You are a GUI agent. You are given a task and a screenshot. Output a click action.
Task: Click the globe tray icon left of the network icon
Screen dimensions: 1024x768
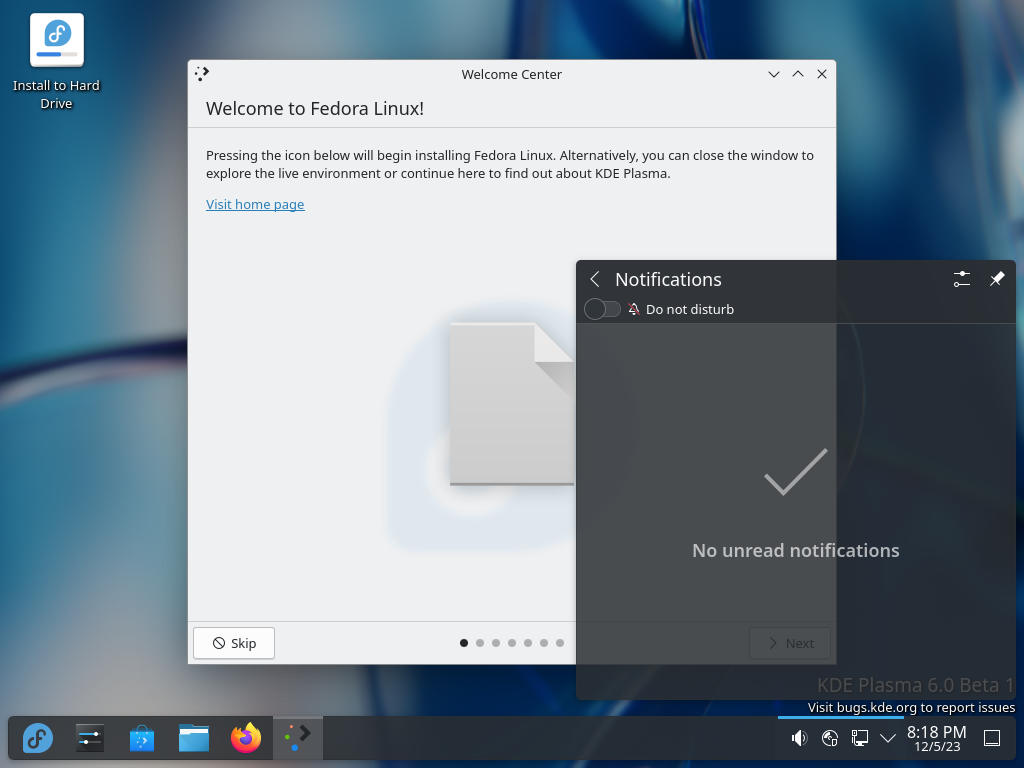(829, 738)
